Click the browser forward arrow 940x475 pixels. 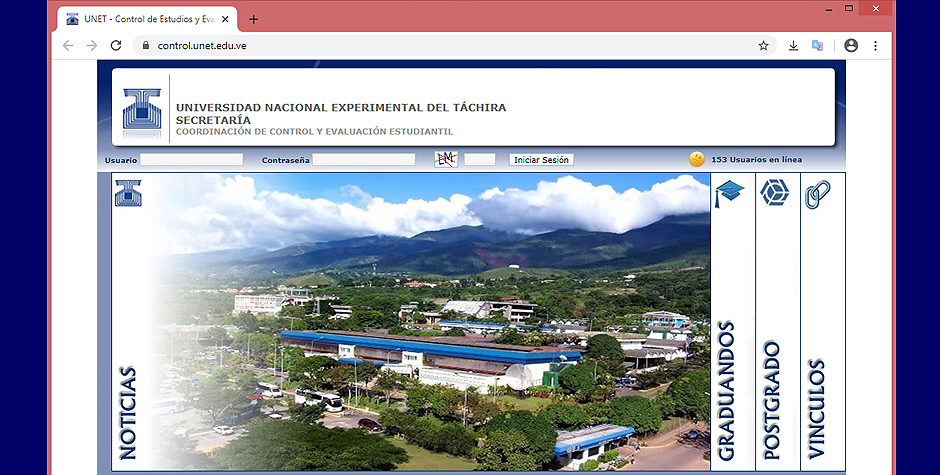(x=92, y=46)
